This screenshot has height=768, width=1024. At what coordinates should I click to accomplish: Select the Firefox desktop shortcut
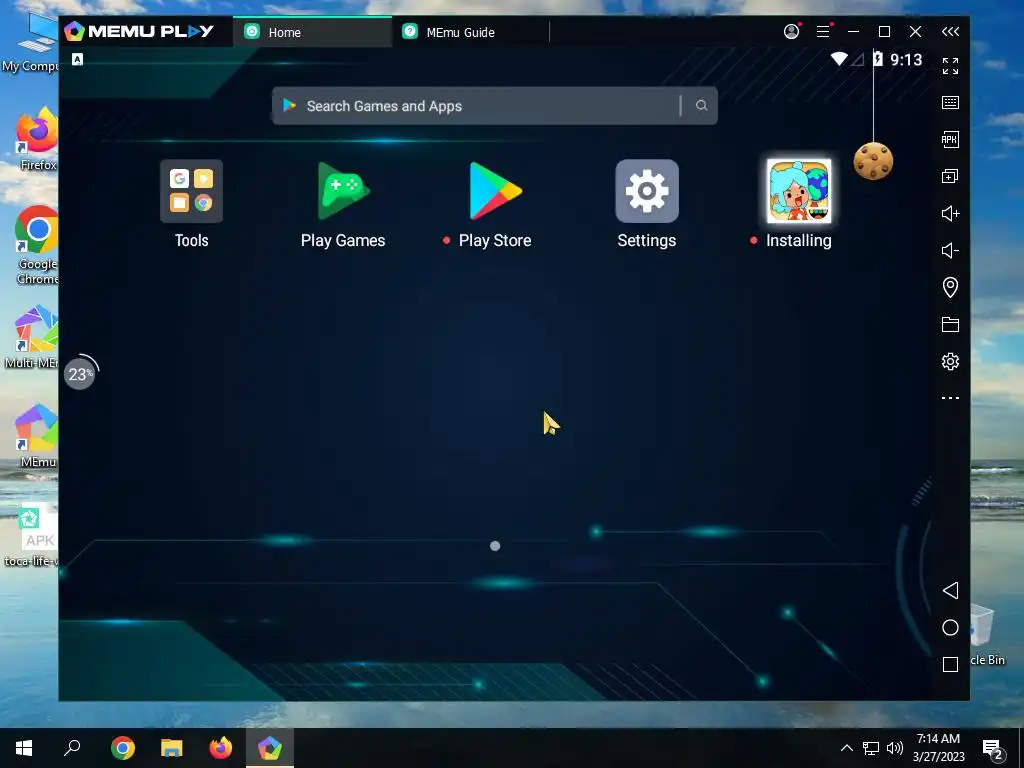tap(37, 139)
